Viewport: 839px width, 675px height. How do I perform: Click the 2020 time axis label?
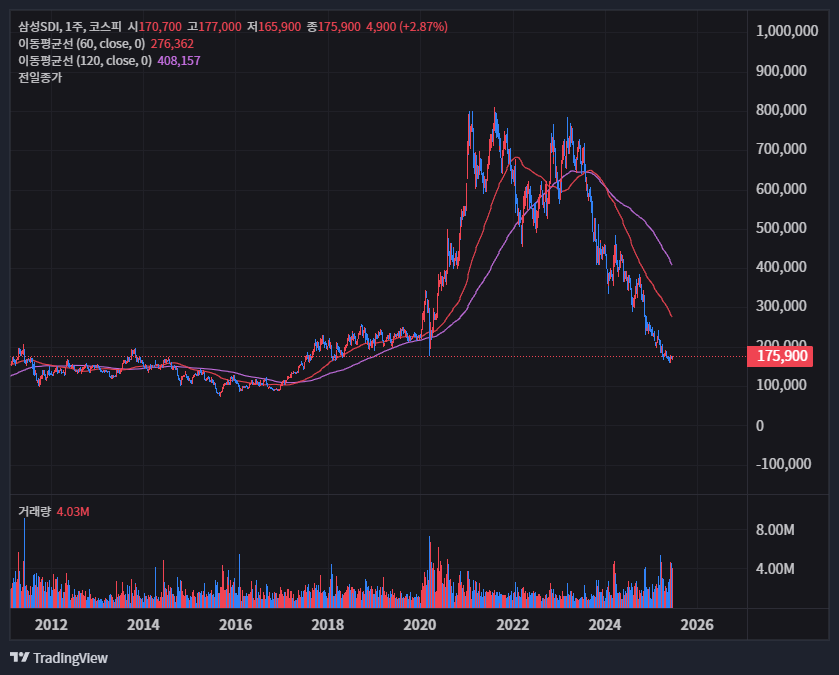[x=420, y=625]
